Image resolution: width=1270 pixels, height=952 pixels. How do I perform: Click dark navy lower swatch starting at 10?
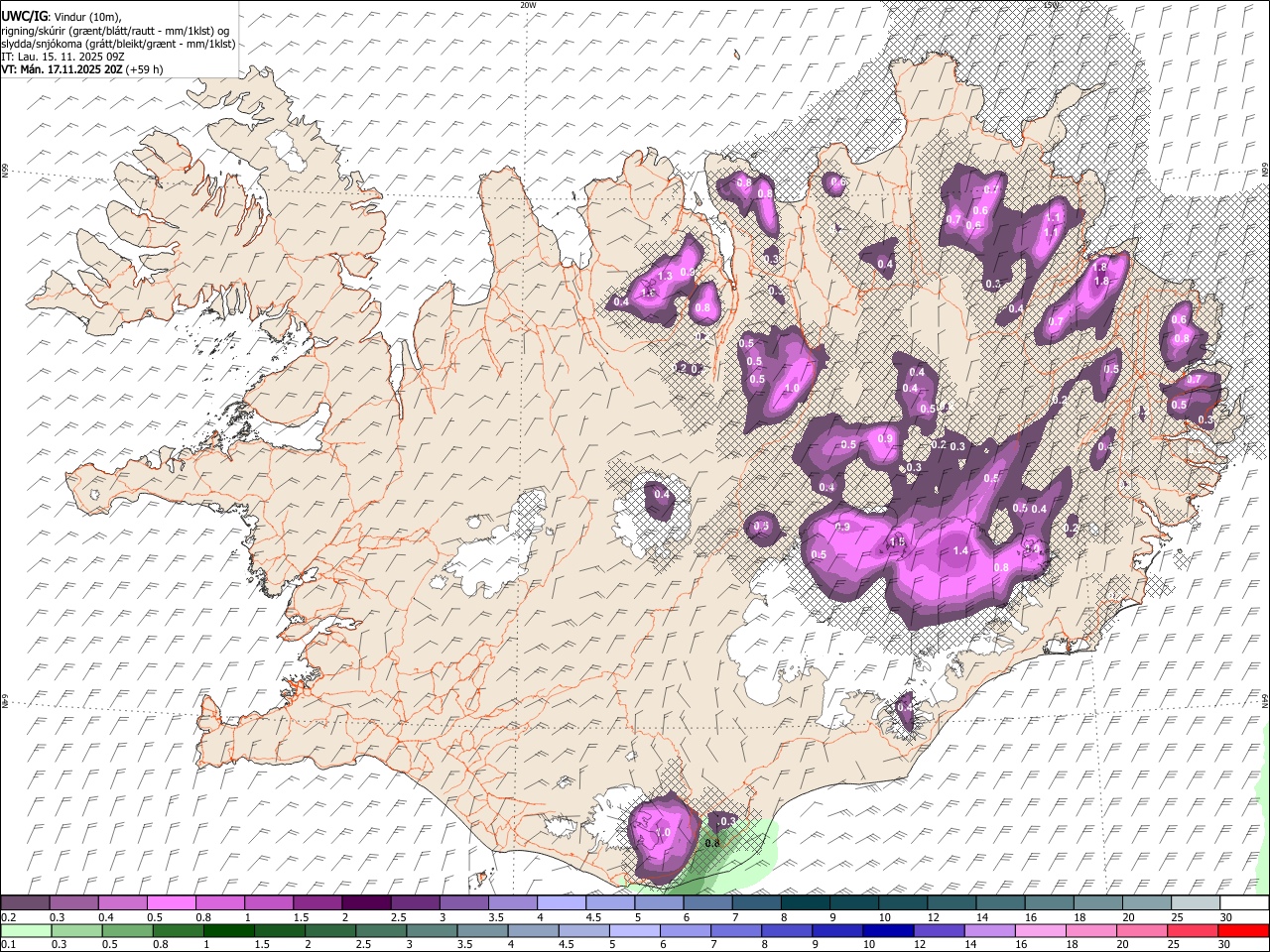click(x=888, y=930)
